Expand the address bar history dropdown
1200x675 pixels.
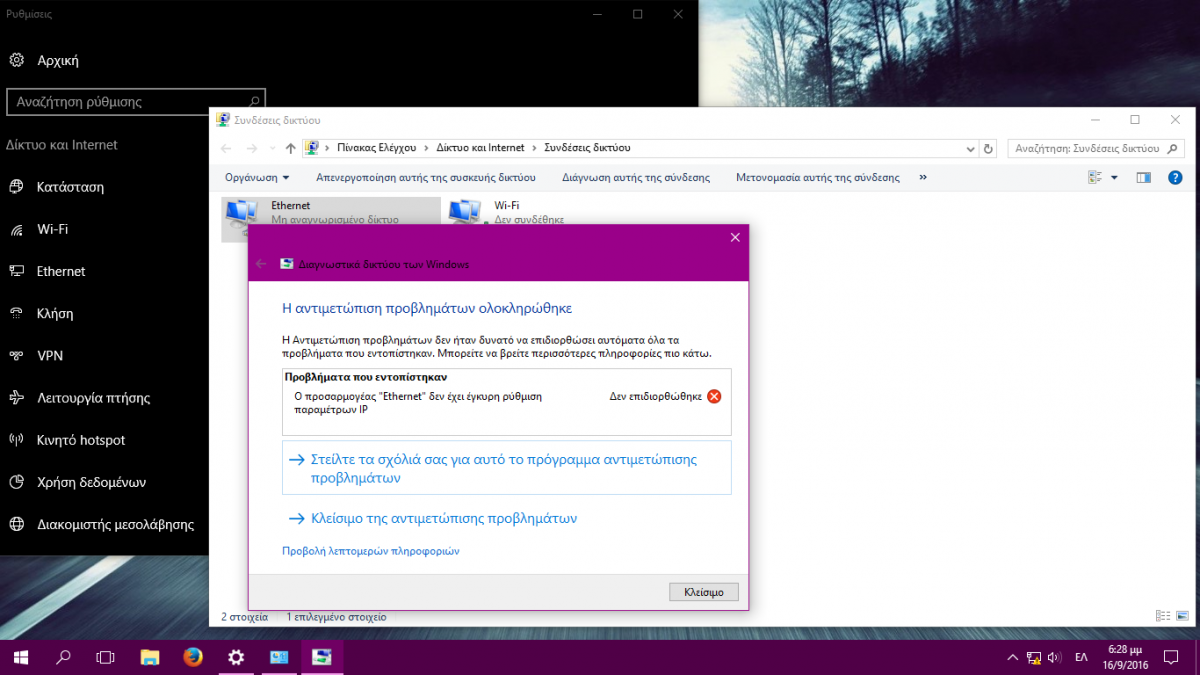(x=969, y=148)
